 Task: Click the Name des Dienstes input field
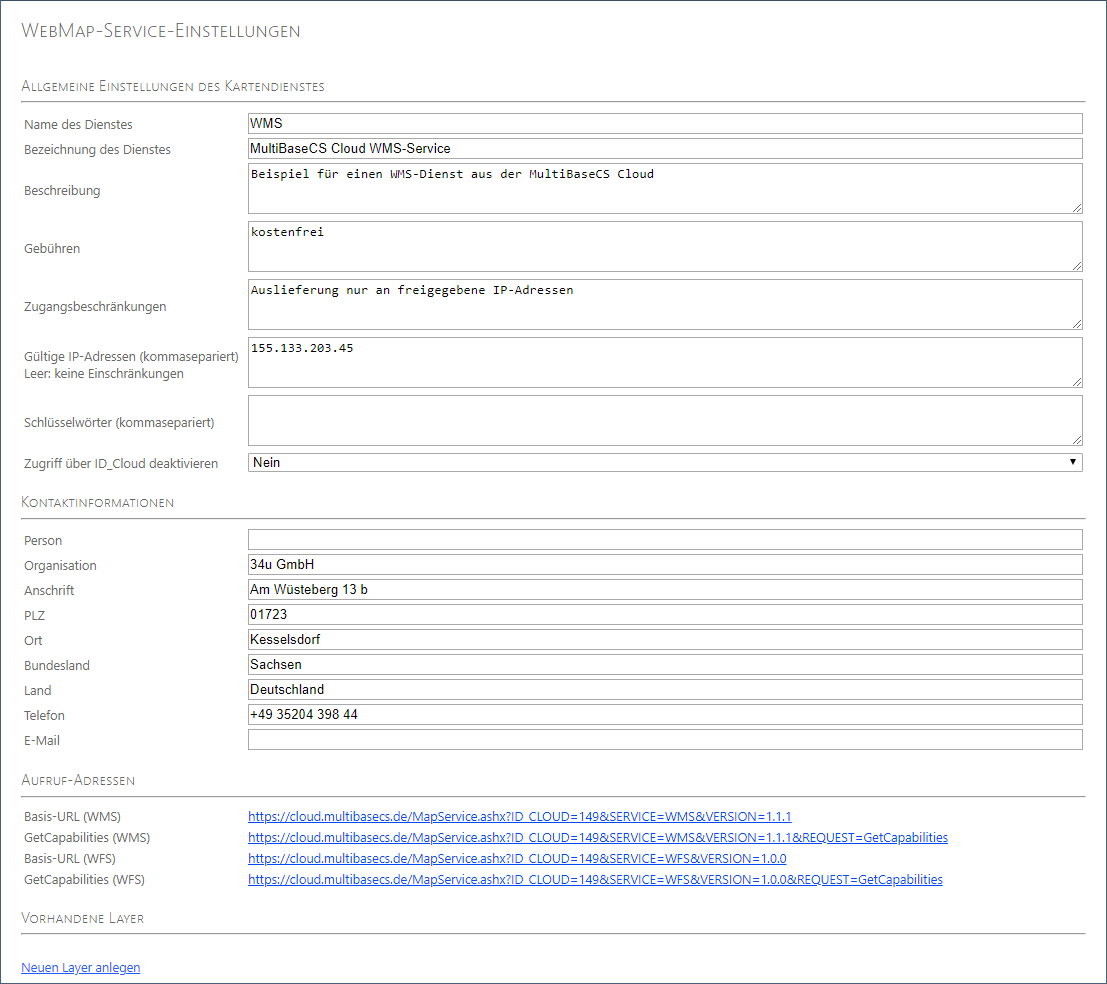[664, 124]
